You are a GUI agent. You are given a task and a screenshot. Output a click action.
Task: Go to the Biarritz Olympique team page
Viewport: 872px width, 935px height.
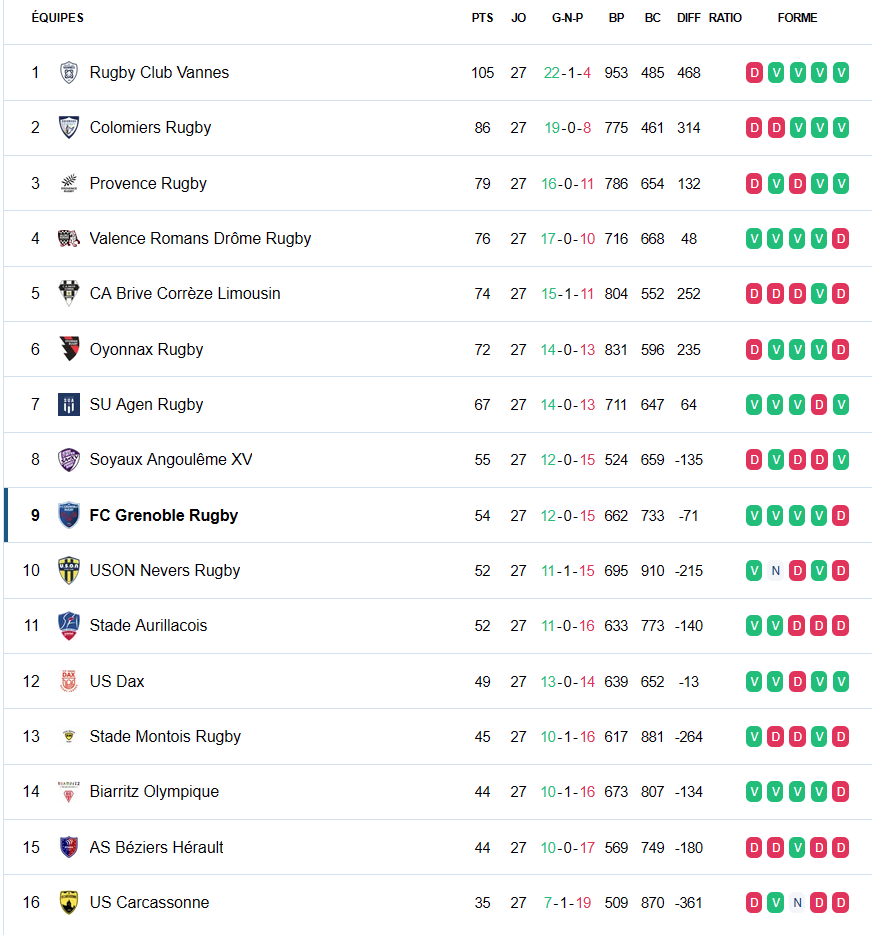(x=154, y=791)
